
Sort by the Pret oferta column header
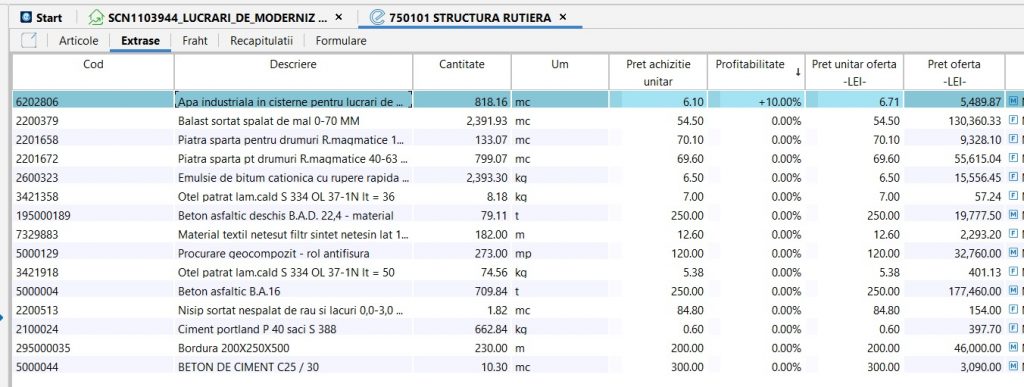click(x=953, y=72)
